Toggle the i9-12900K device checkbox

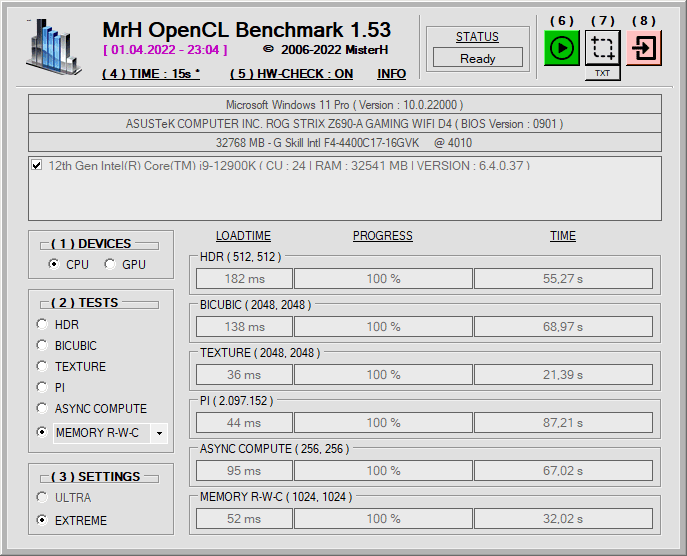(37, 165)
